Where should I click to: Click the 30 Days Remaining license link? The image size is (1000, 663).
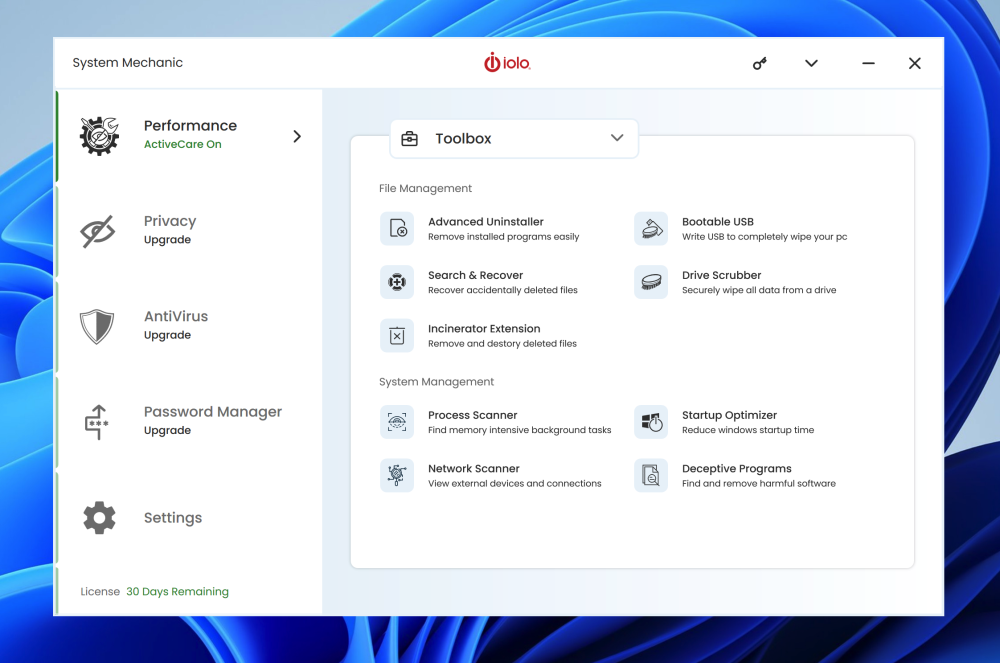tap(177, 592)
